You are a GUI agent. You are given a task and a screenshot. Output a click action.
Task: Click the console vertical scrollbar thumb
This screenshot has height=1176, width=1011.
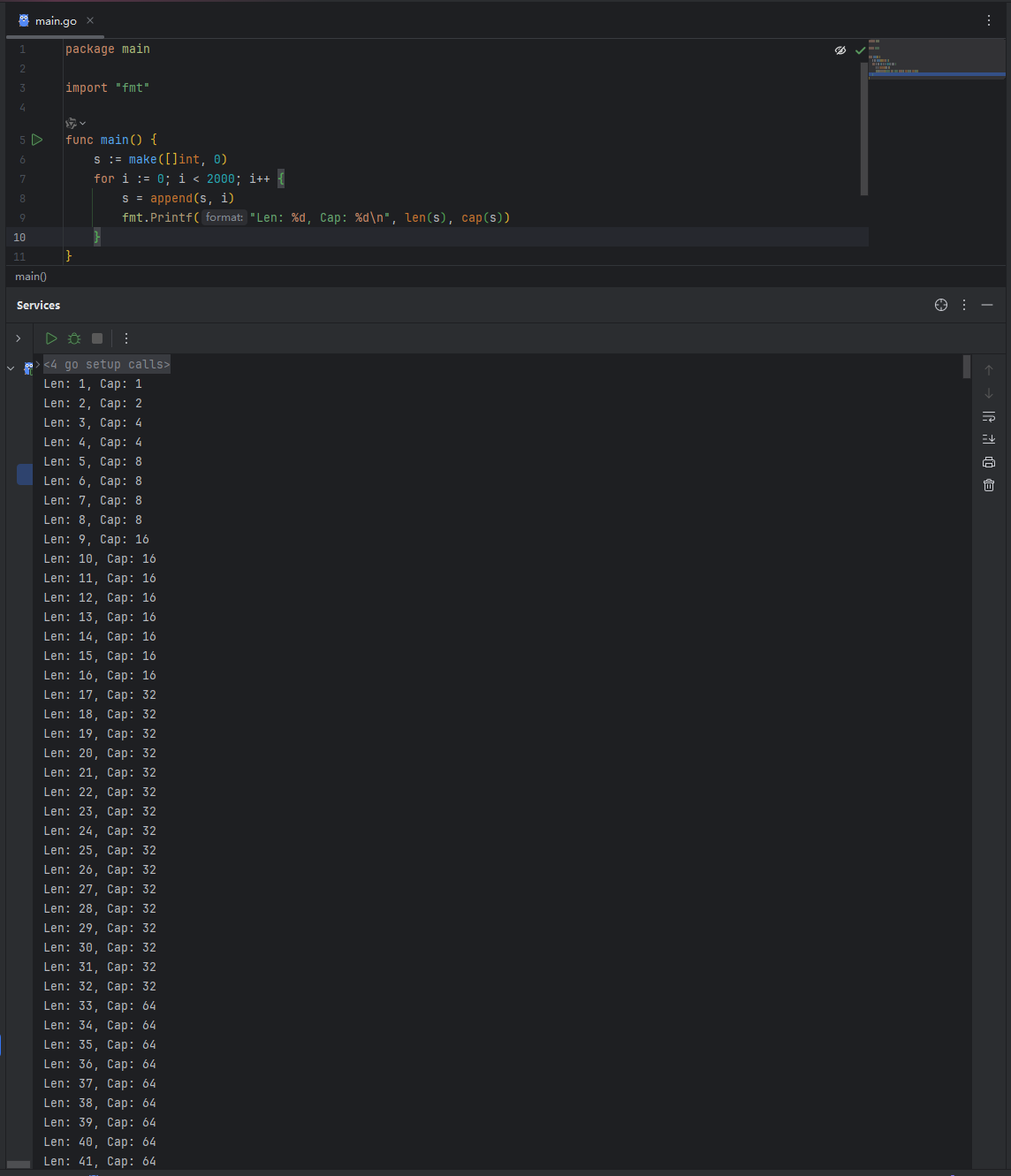pyautogui.click(x=967, y=367)
